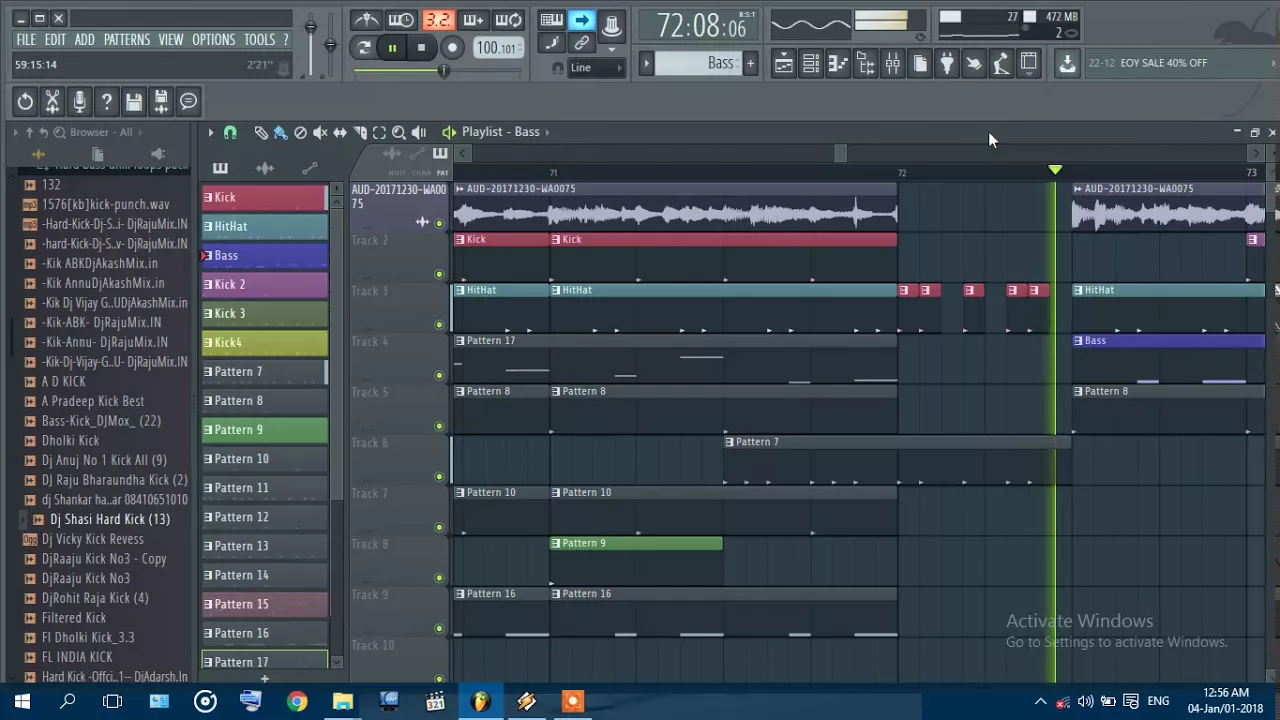The height and width of the screenshot is (720, 1280).
Task: Open the OPTIONS menu
Action: (214, 40)
